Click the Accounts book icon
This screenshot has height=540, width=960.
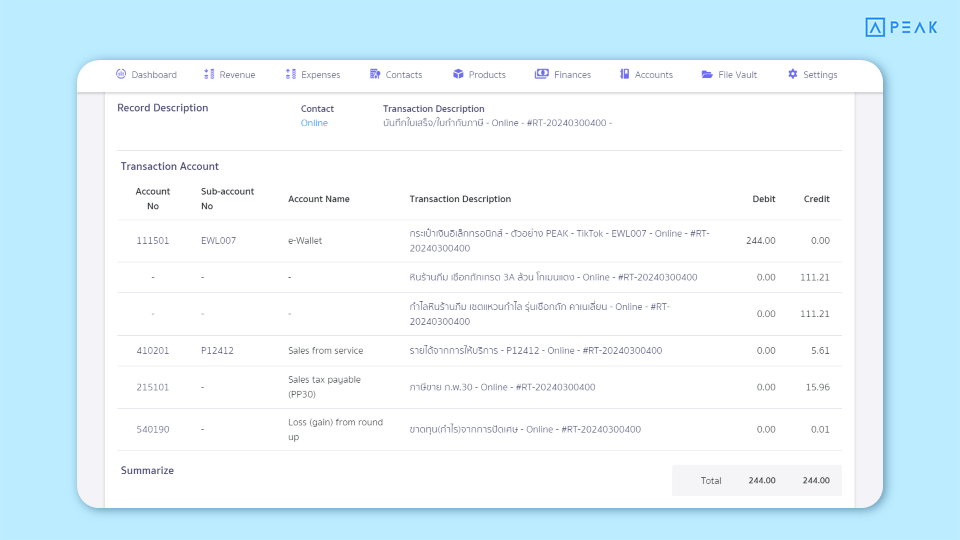(625, 74)
